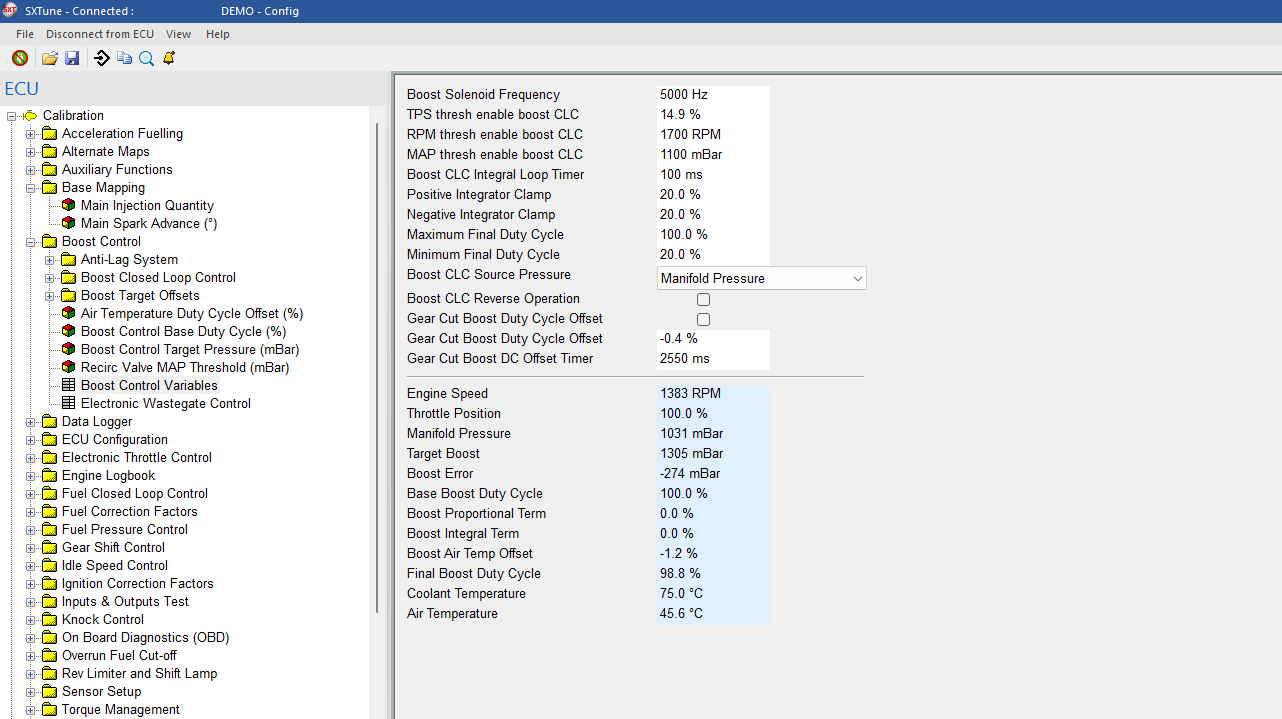Select Fuel Closed Loop Control tree item
Image resolution: width=1282 pixels, height=719 pixels.
click(x=135, y=493)
